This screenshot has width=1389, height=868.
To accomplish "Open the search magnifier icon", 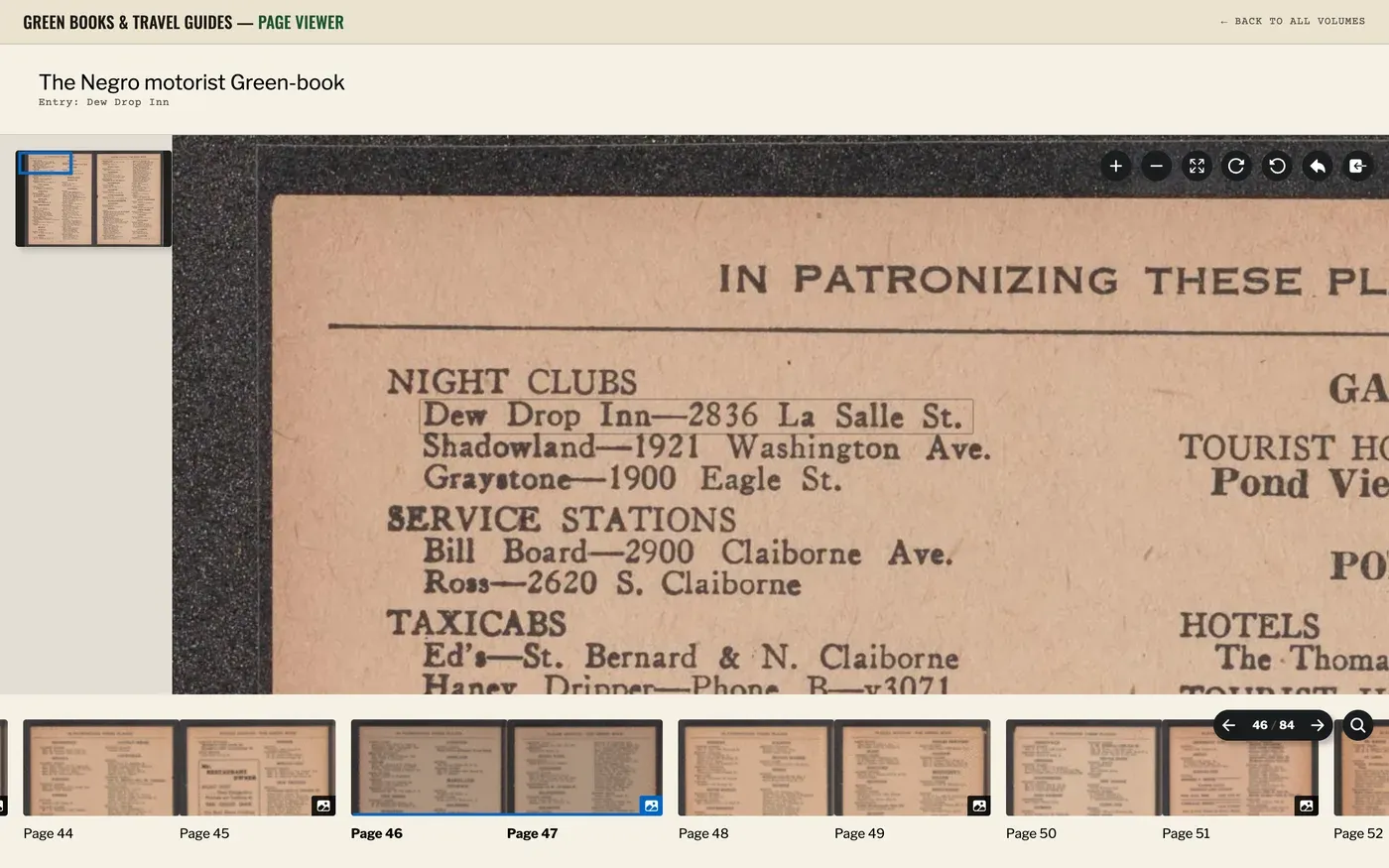I will [1357, 725].
